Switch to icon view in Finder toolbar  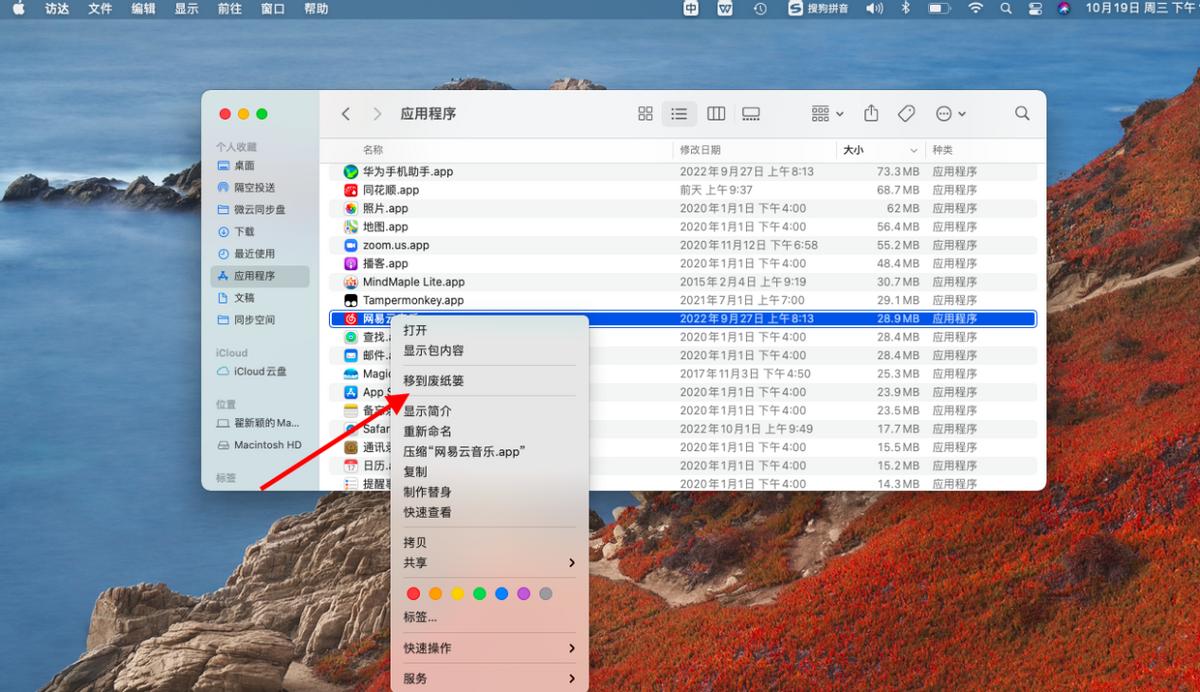pos(645,113)
